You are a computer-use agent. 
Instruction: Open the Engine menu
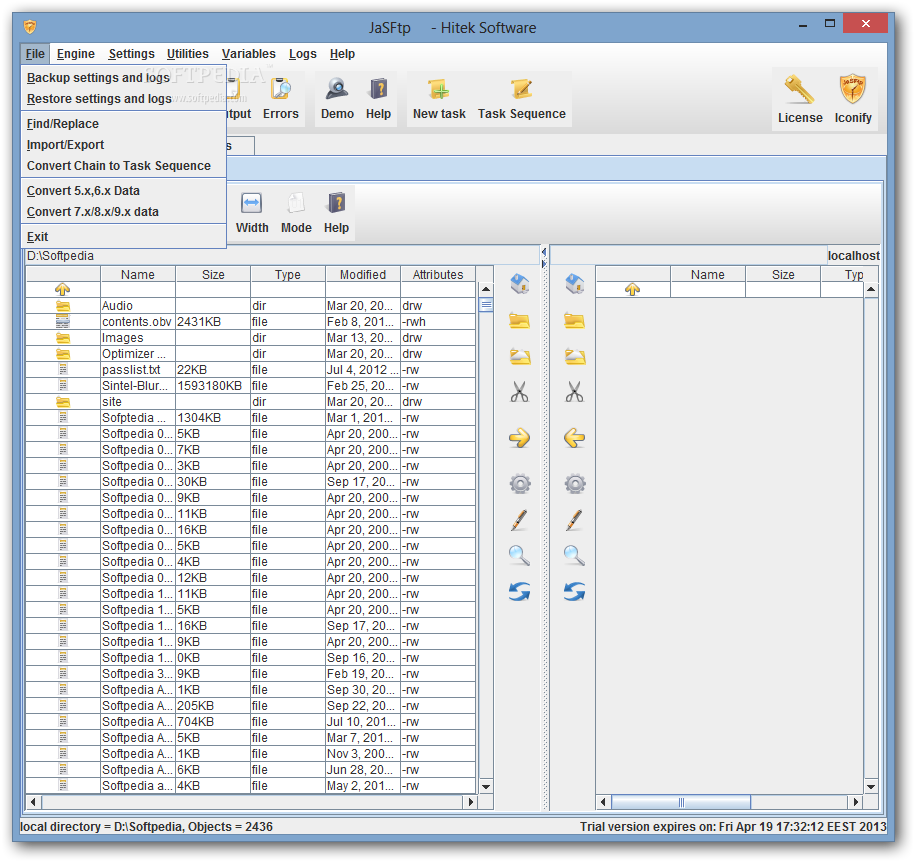click(x=76, y=54)
